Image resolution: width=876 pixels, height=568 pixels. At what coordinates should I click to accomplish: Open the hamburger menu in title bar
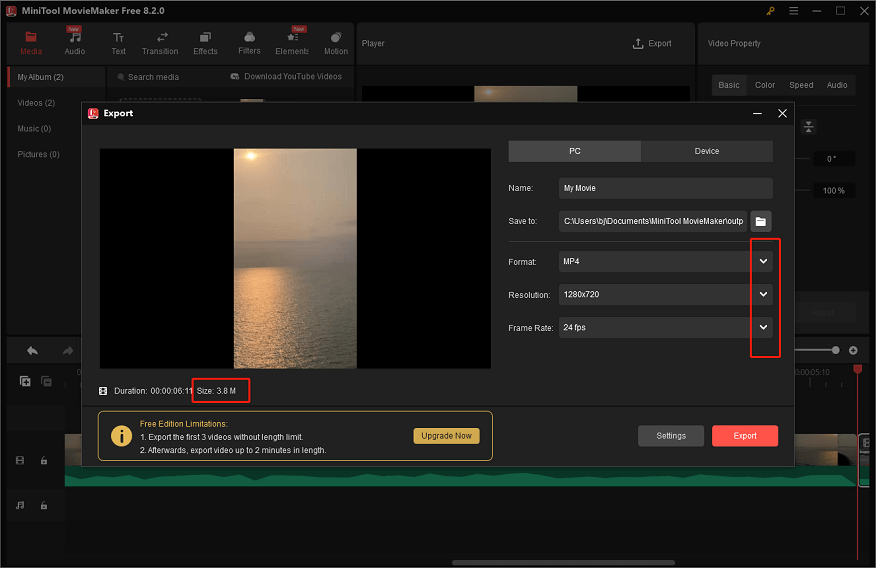[x=793, y=11]
